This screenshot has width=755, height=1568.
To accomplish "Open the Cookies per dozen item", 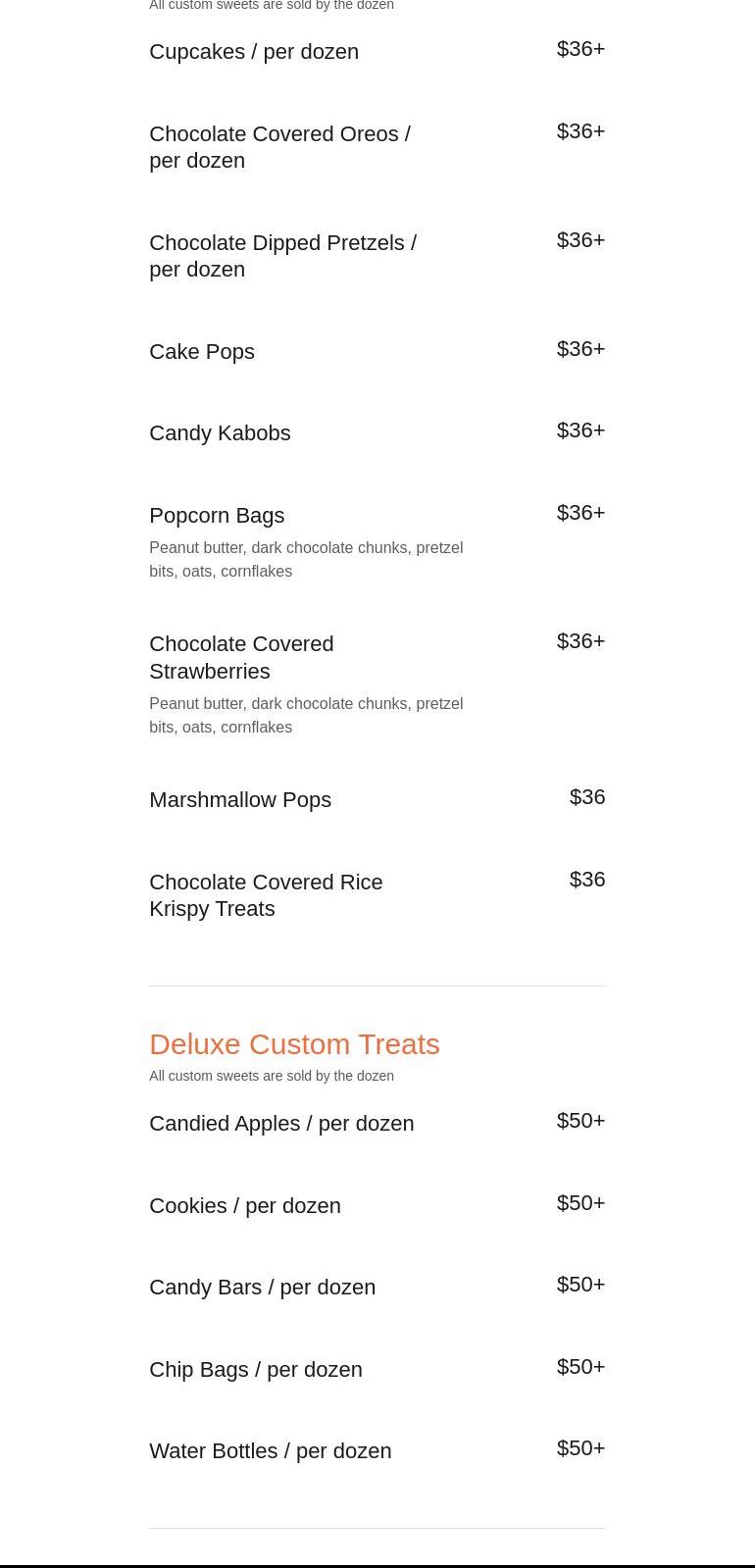I will click(245, 1206).
